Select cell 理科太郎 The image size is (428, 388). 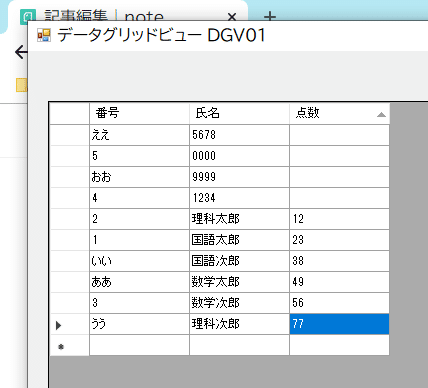239,219
